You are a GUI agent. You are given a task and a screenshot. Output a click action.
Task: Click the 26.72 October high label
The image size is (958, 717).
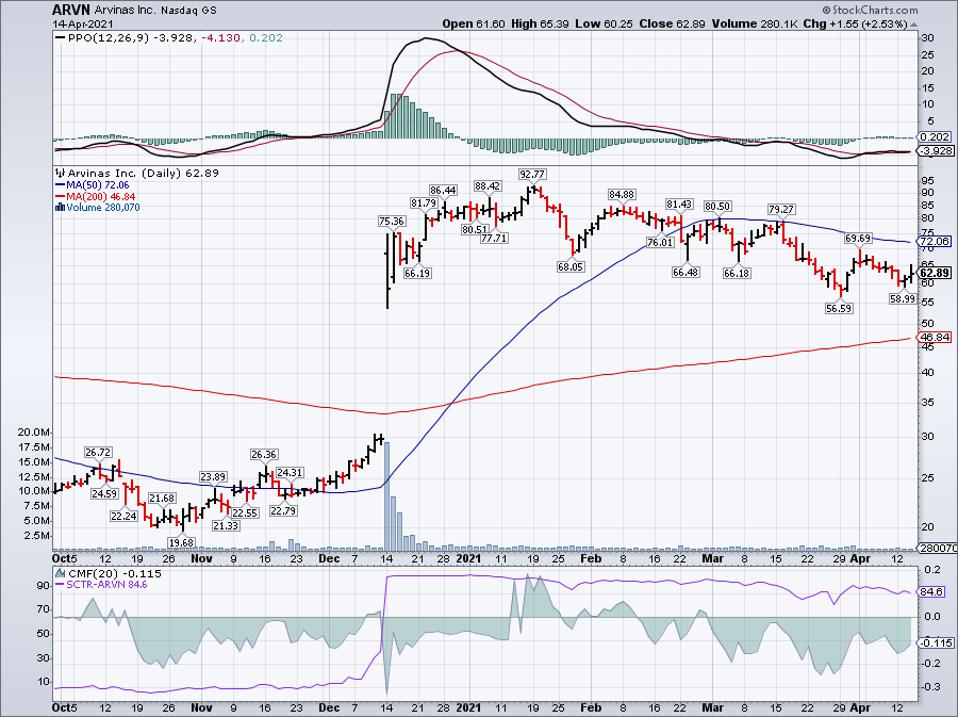click(x=98, y=453)
